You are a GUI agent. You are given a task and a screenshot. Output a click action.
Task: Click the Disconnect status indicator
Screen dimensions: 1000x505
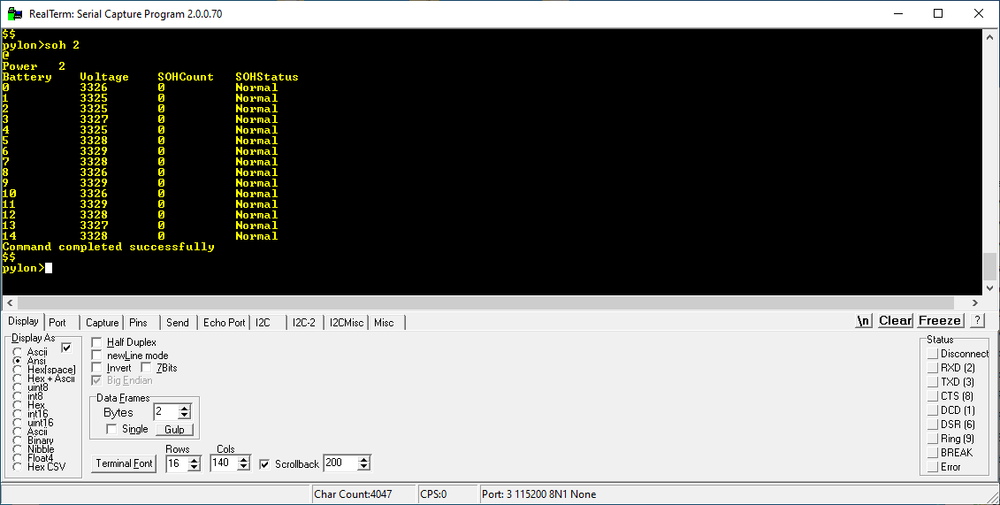coord(933,354)
